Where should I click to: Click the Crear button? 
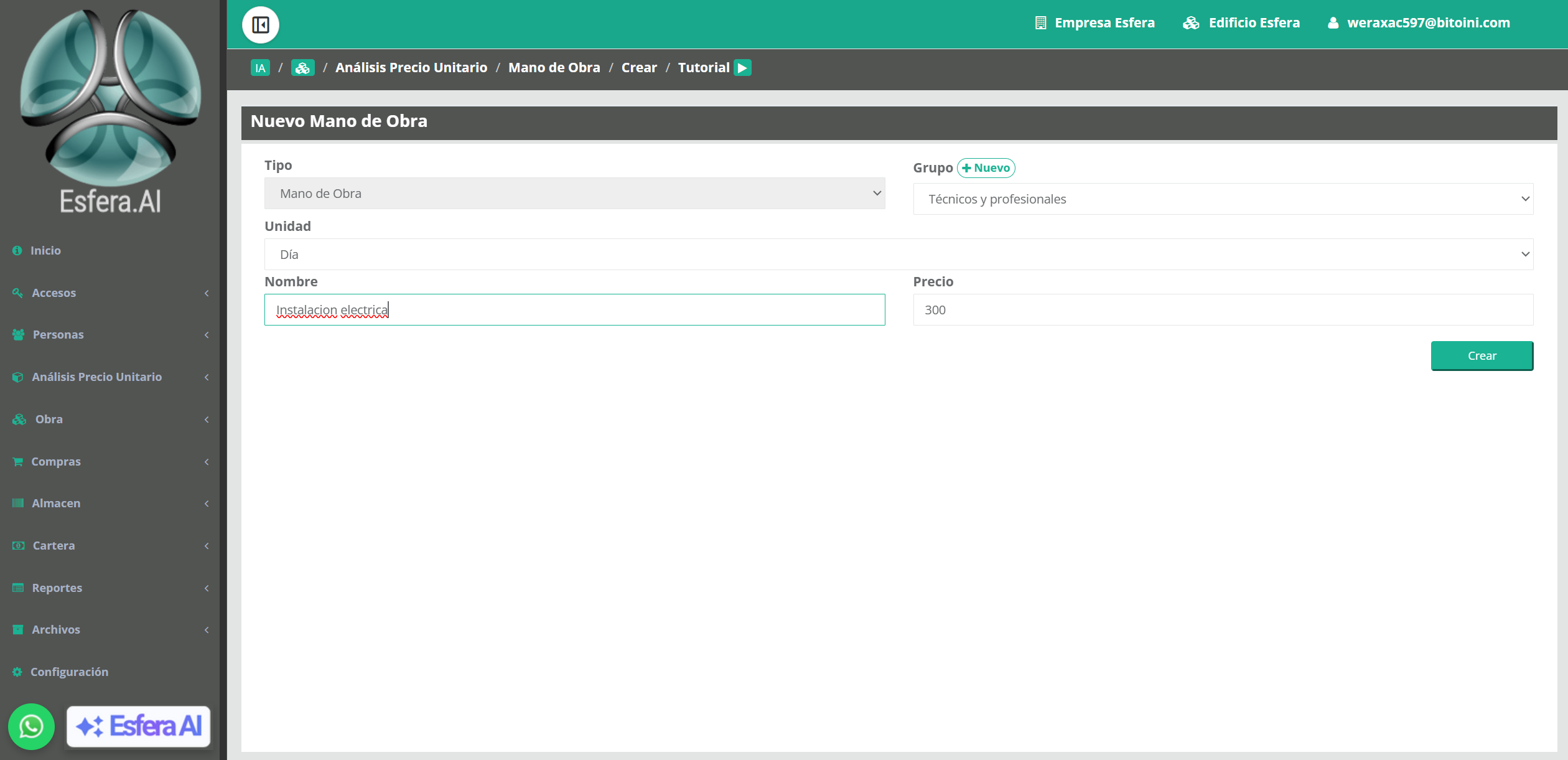point(1482,355)
